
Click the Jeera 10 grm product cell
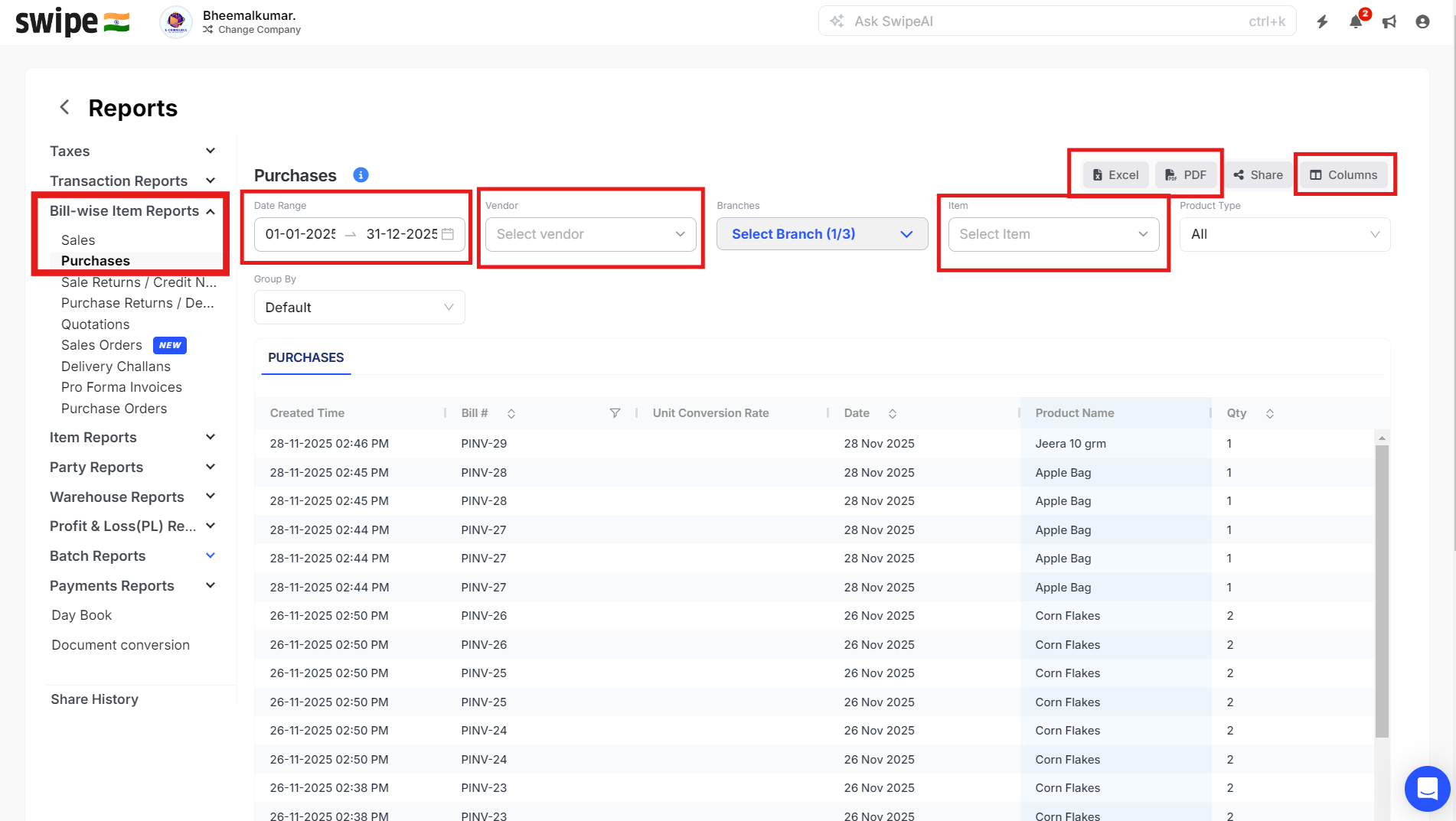(1071, 444)
